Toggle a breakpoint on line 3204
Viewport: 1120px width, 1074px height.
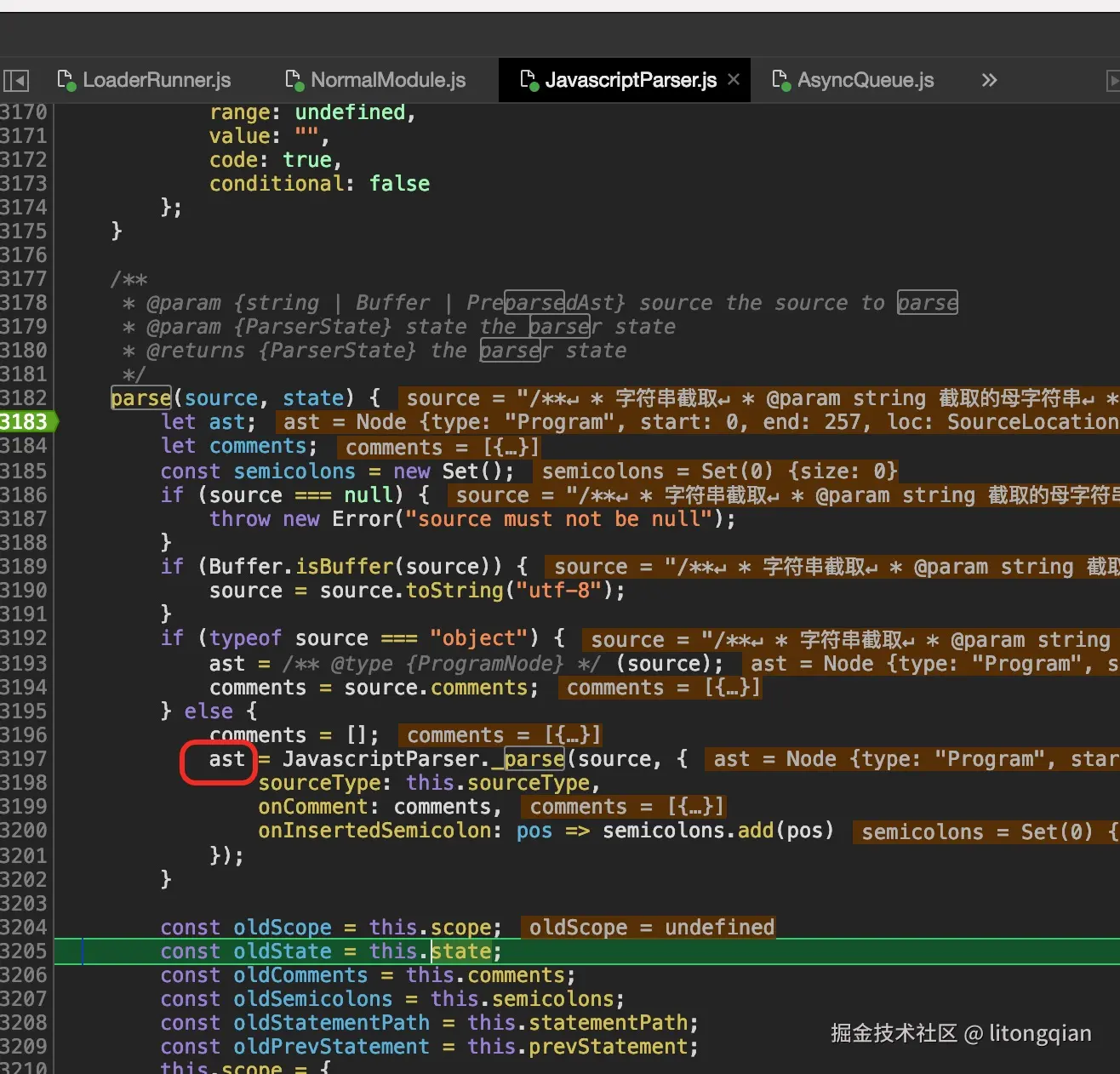25,927
